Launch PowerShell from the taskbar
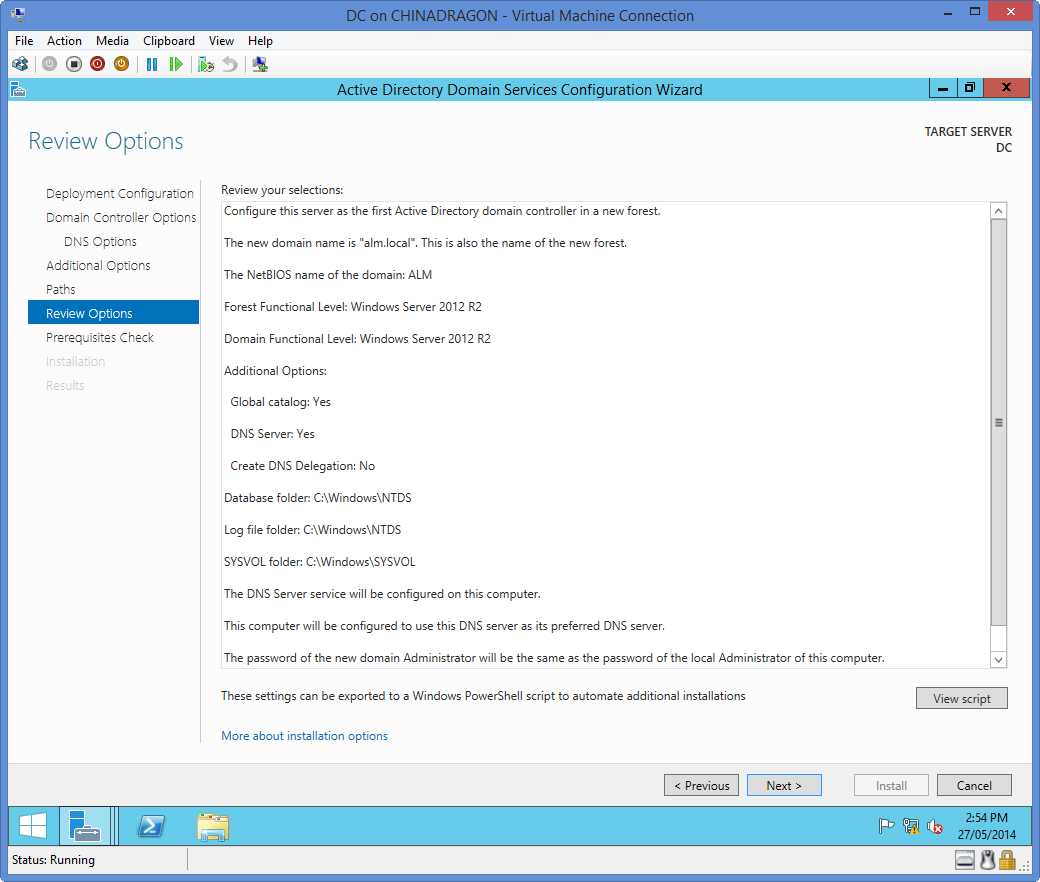 tap(151, 826)
